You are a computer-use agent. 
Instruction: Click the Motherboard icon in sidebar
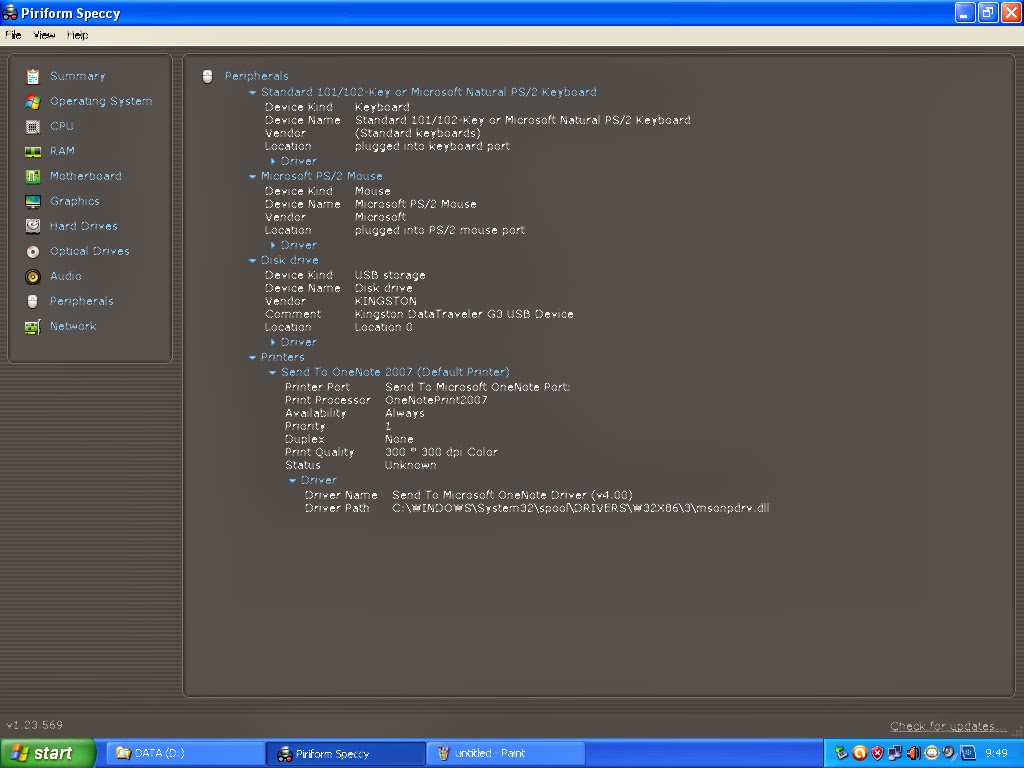tap(33, 176)
